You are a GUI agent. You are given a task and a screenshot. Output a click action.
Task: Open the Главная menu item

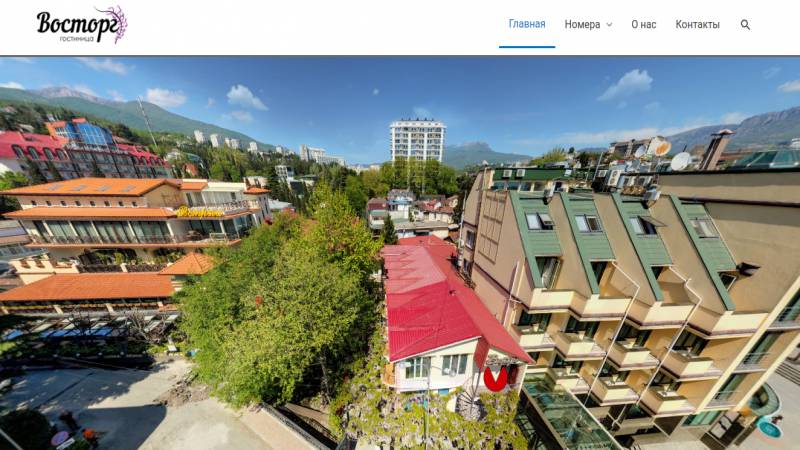(527, 24)
